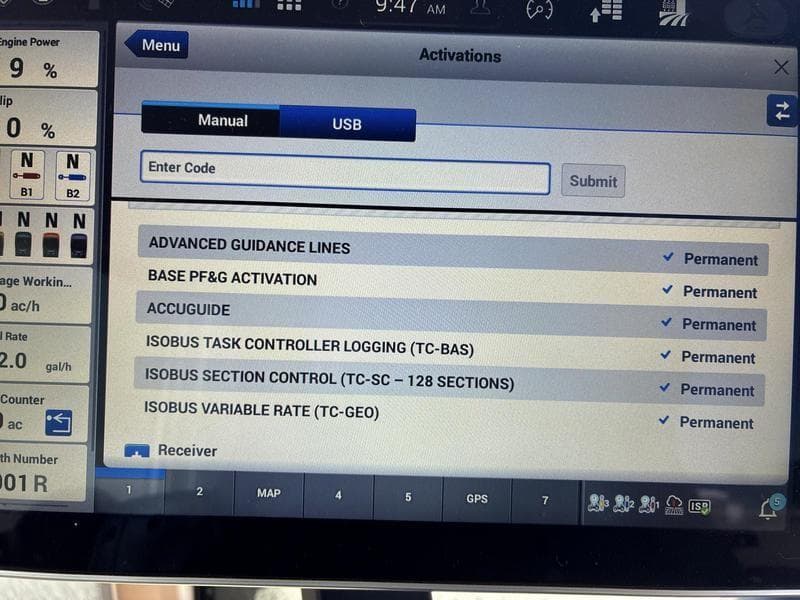
Task: Open the upload data icon with arrow
Action: pyautogui.click(x=606, y=11)
